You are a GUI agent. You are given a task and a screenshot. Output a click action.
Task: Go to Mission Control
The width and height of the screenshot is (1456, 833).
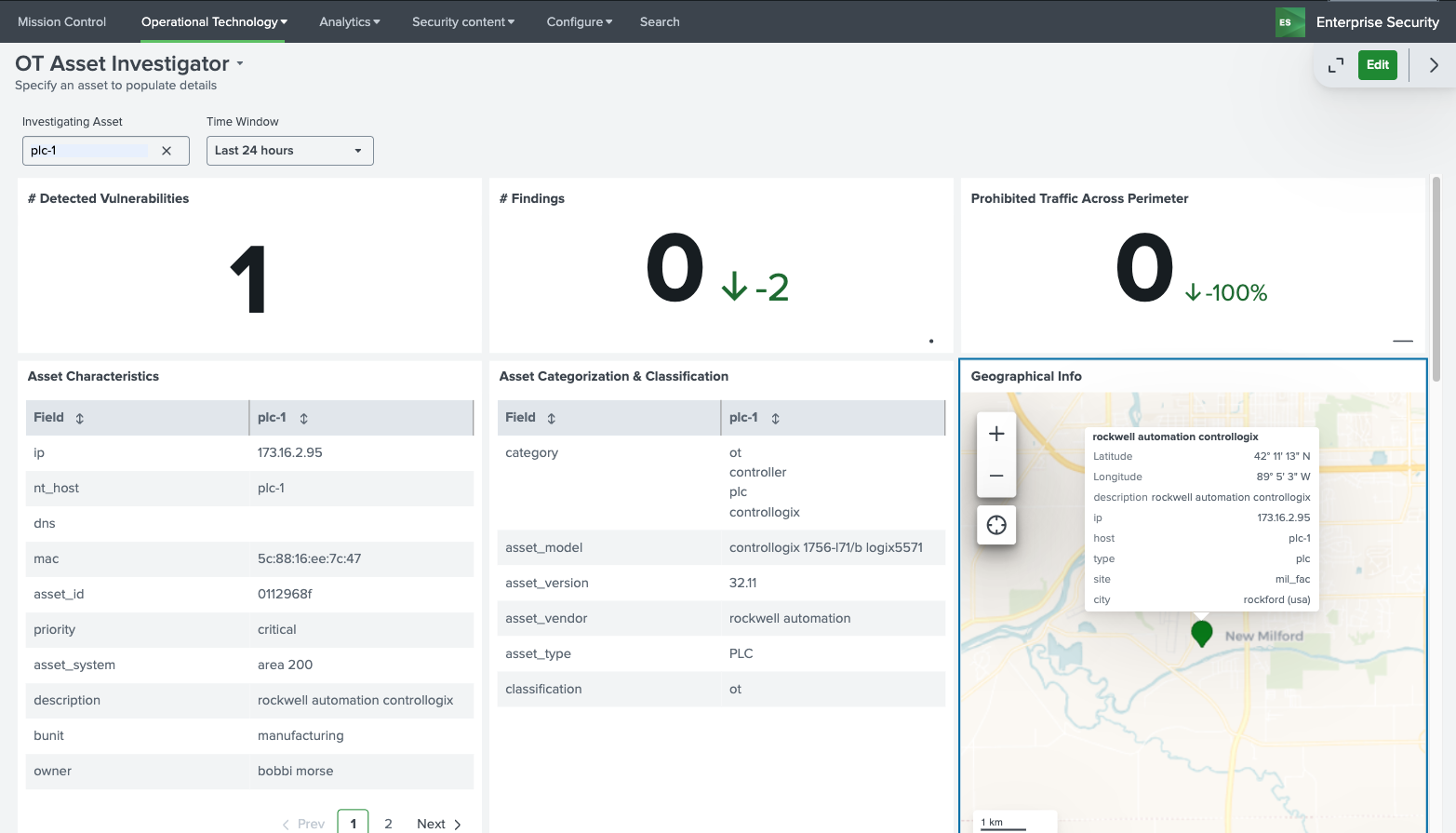pos(61,21)
